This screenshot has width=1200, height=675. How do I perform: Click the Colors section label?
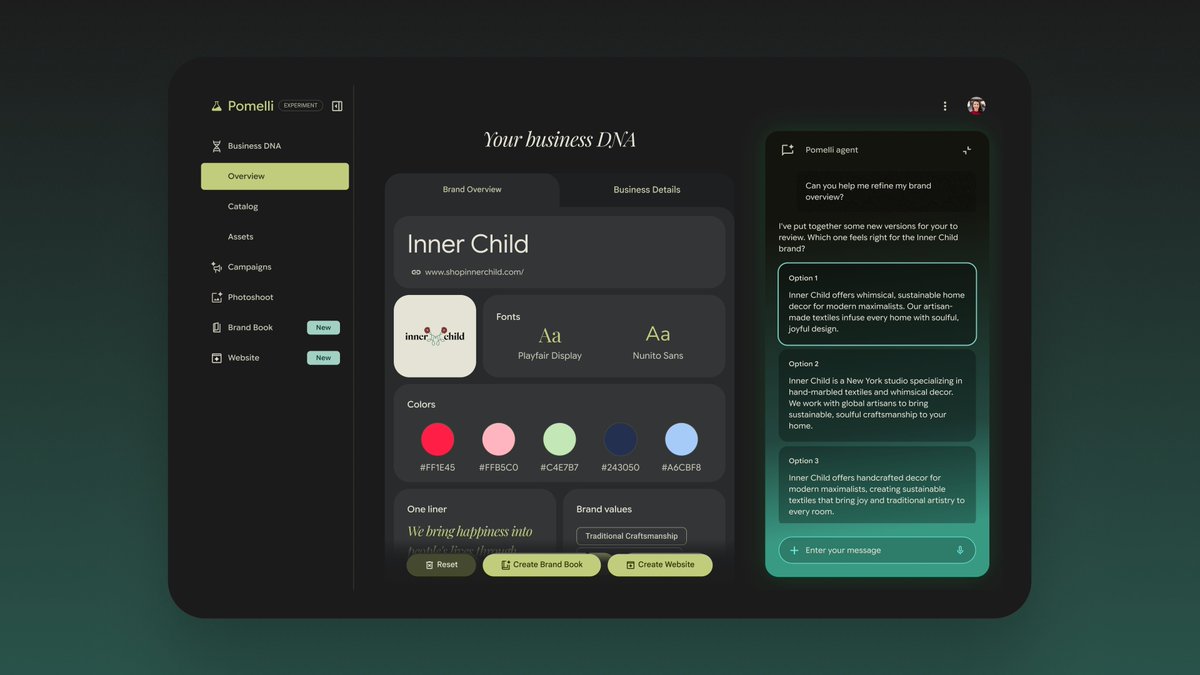click(x=421, y=405)
